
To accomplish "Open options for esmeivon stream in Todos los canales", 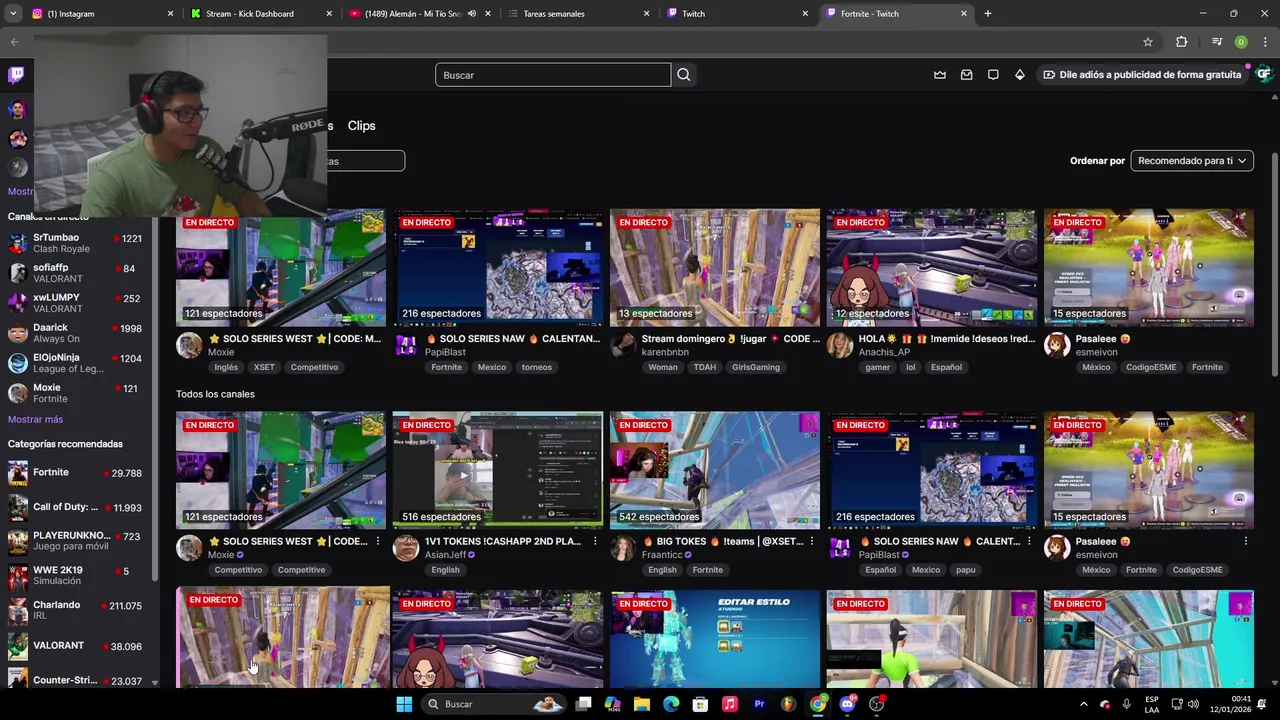I will (x=1245, y=541).
